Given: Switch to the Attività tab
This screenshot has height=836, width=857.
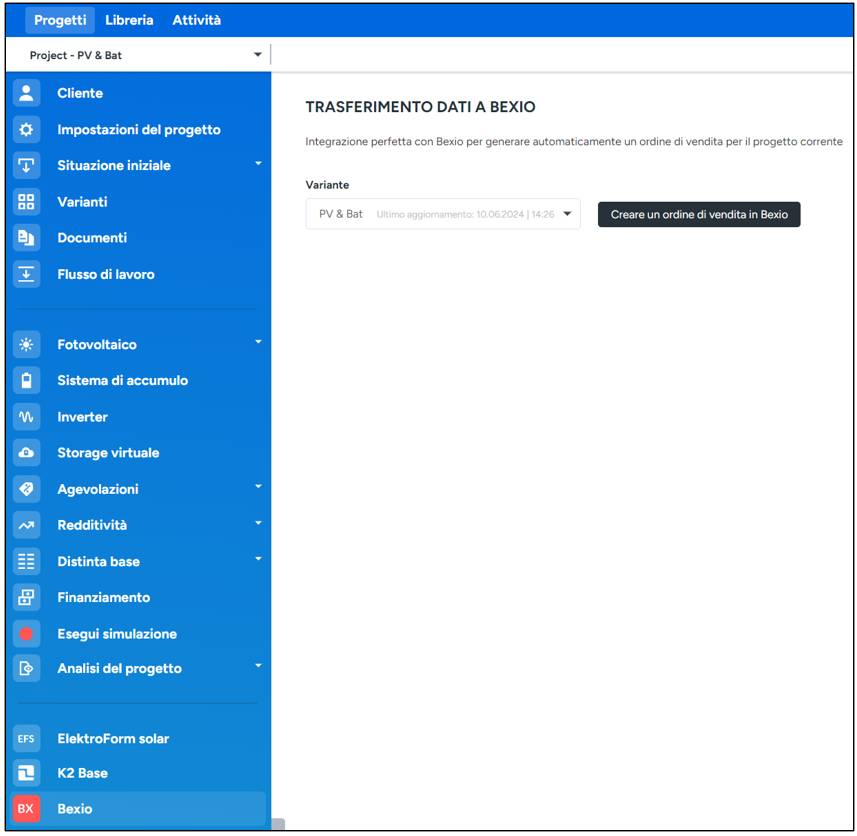Looking at the screenshot, I should (196, 20).
